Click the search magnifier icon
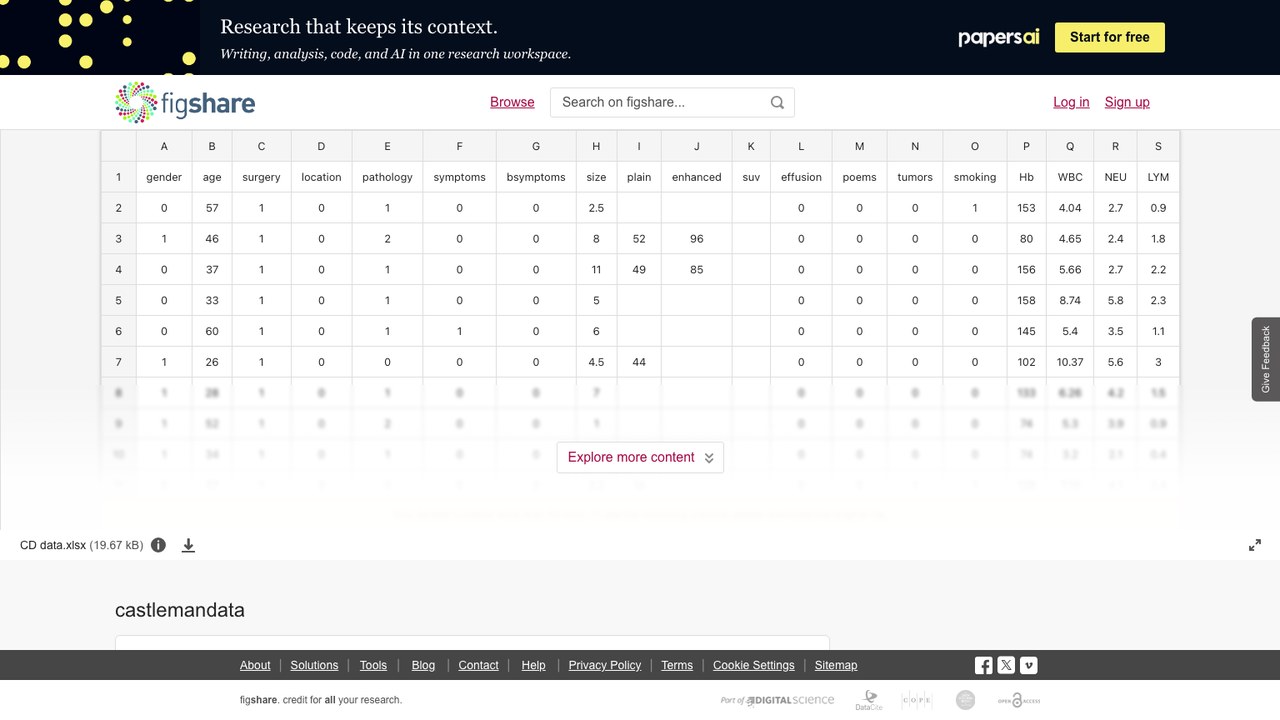Image resolution: width=1280 pixels, height=720 pixels. coord(777,102)
